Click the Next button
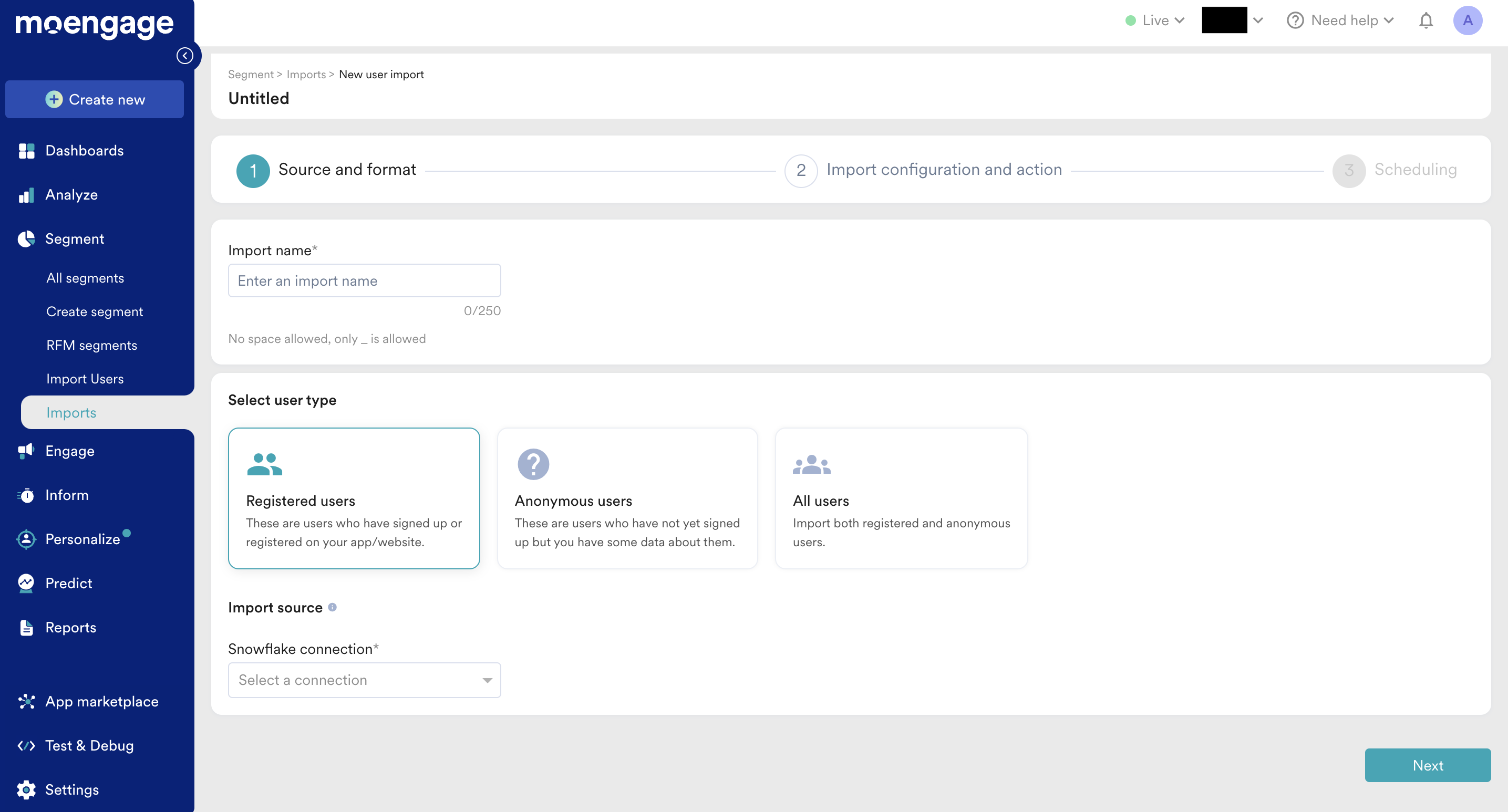1508x812 pixels. (x=1427, y=765)
